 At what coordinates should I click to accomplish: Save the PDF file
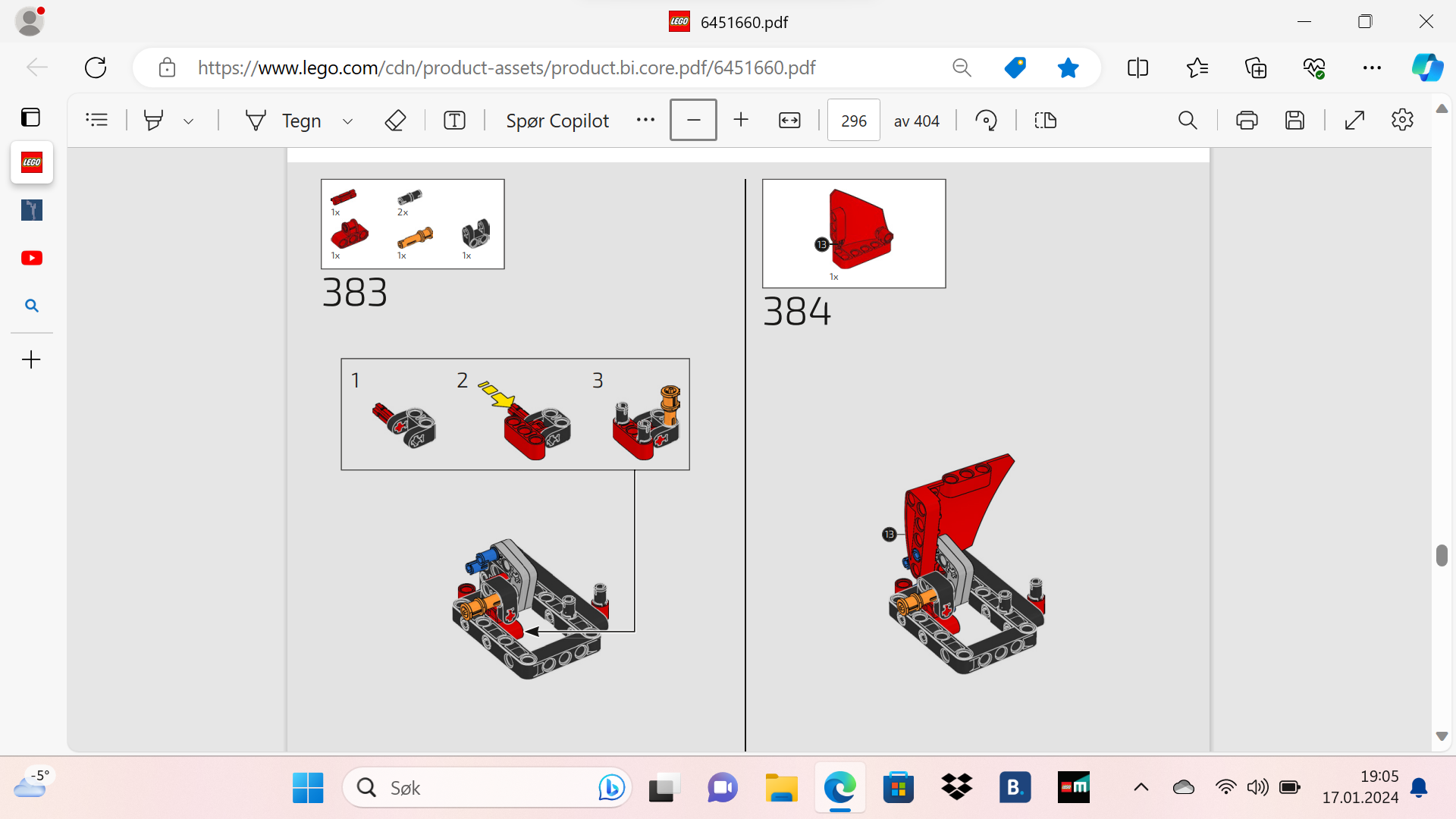(x=1294, y=120)
